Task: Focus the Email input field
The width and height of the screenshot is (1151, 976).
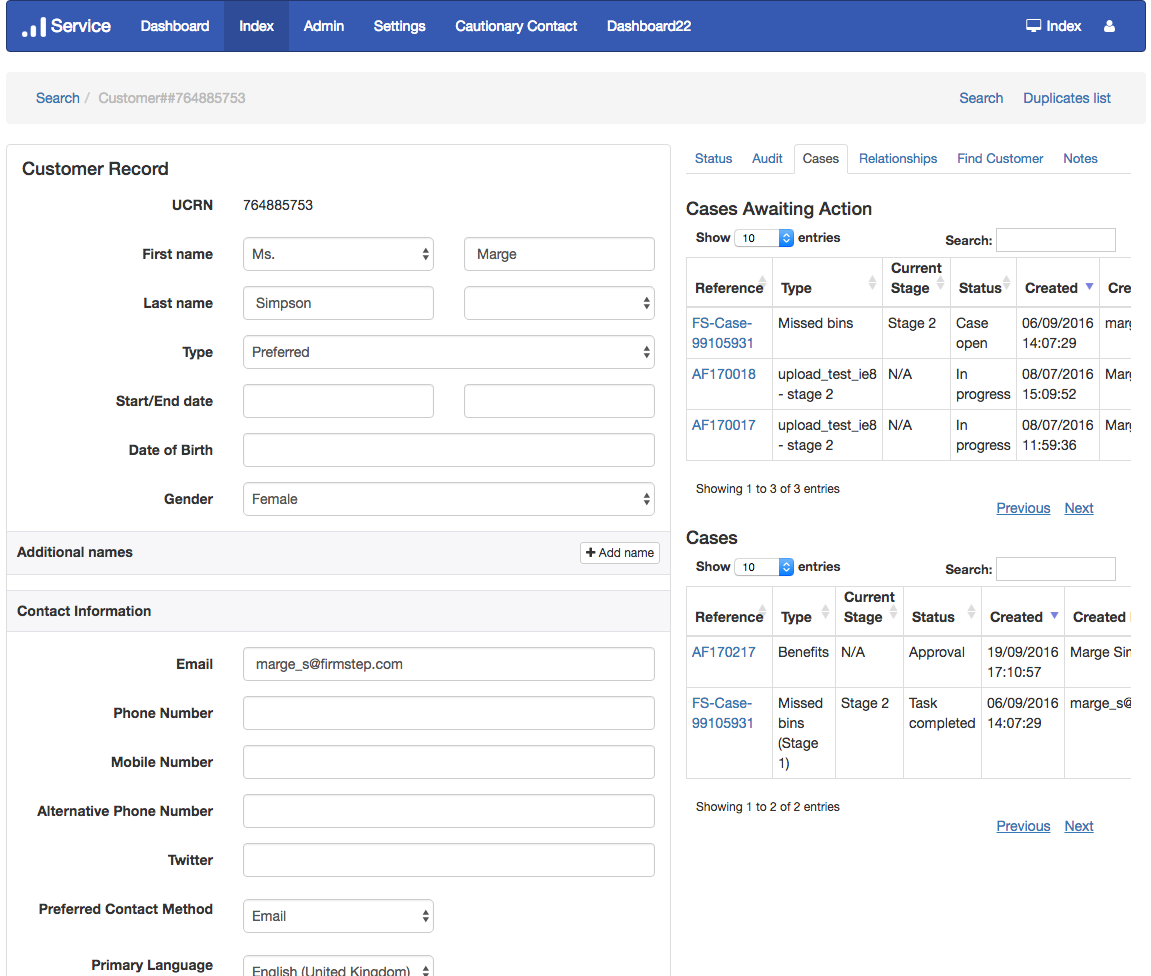Action: pos(449,664)
